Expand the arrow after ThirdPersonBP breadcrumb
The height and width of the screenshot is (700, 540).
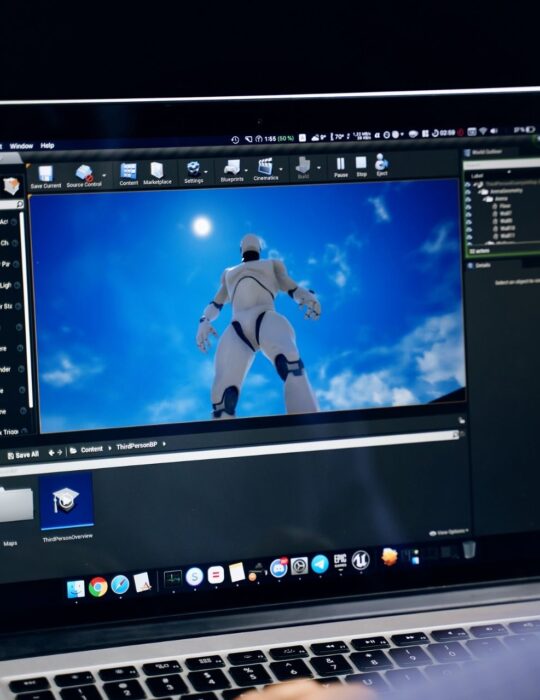[164, 444]
